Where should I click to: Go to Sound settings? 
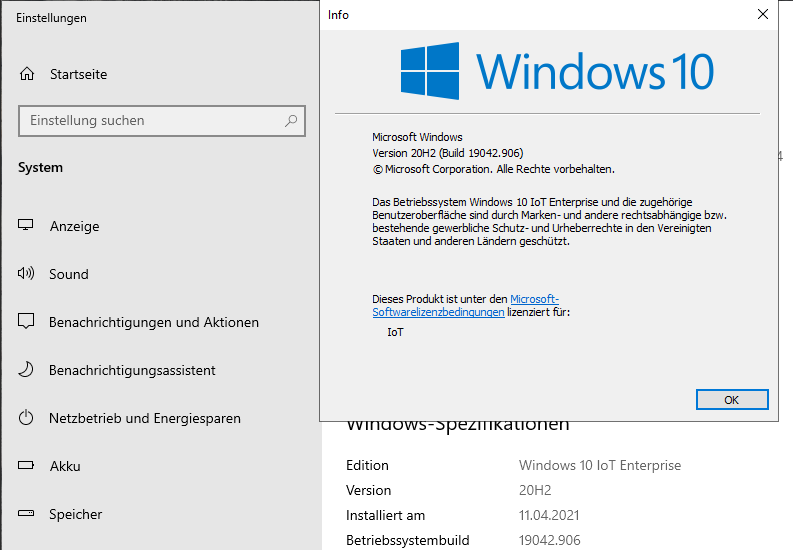69,274
